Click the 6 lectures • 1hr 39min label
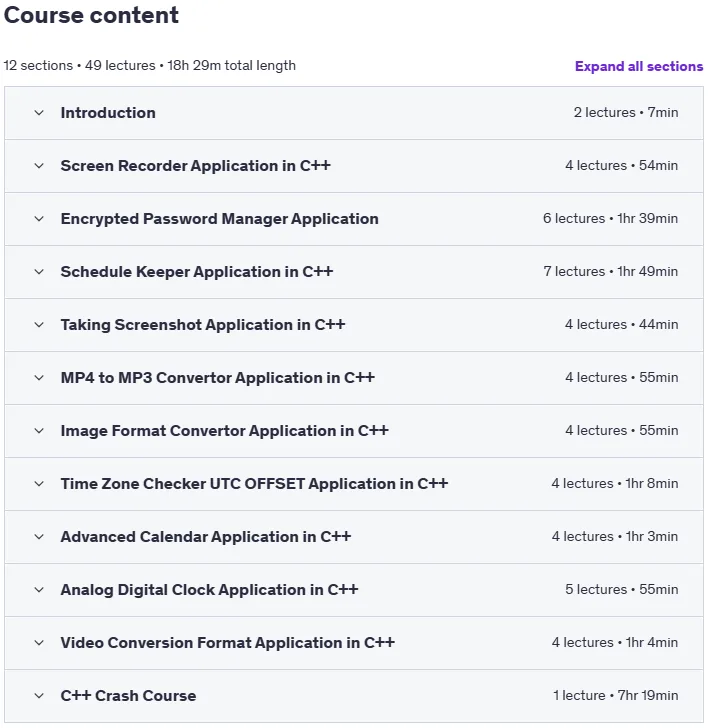 611,218
